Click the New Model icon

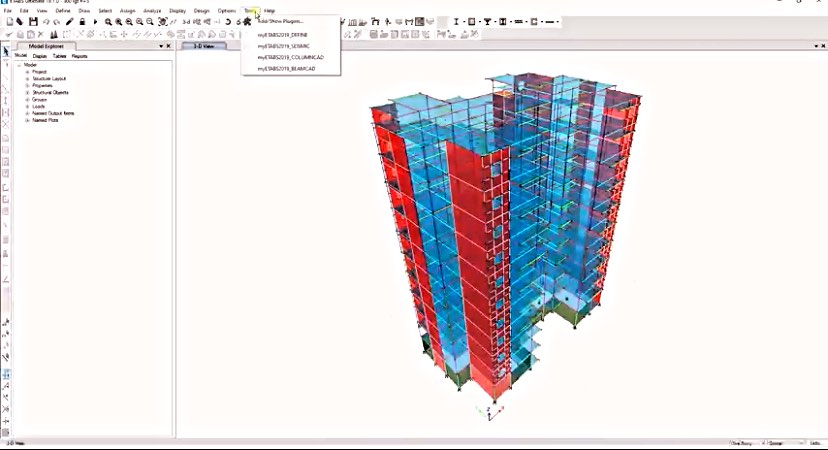(x=8, y=21)
